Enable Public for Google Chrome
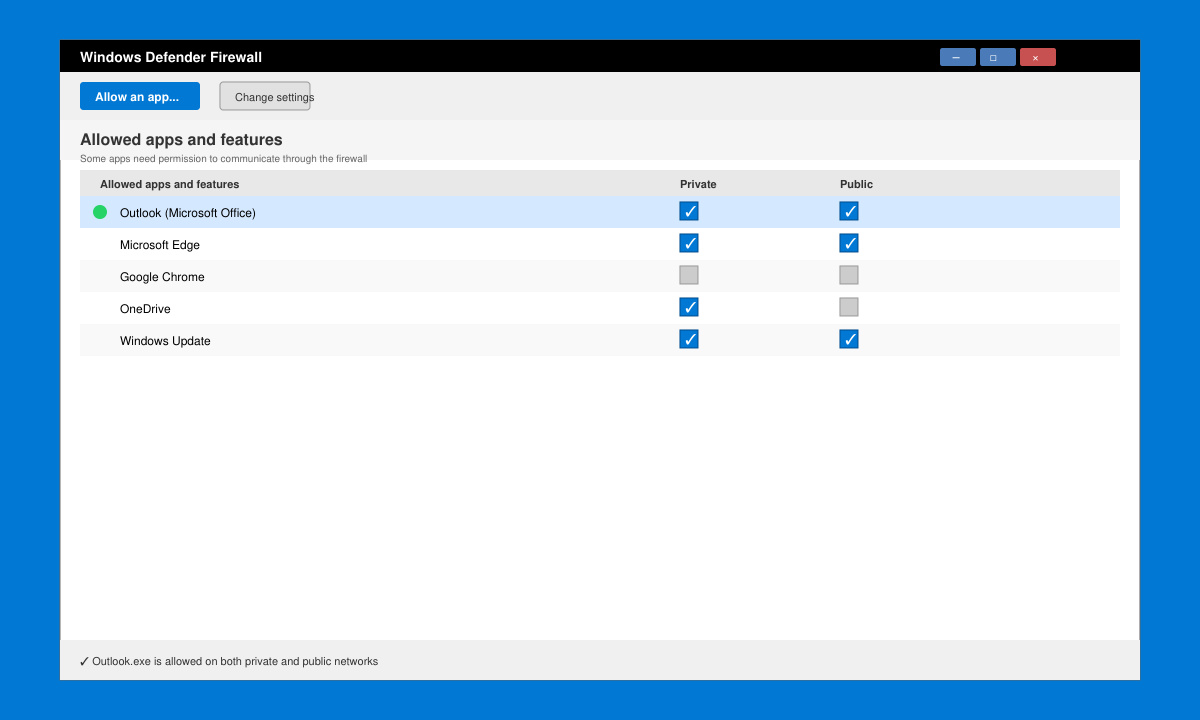This screenshot has height=720, width=1200. coord(849,275)
